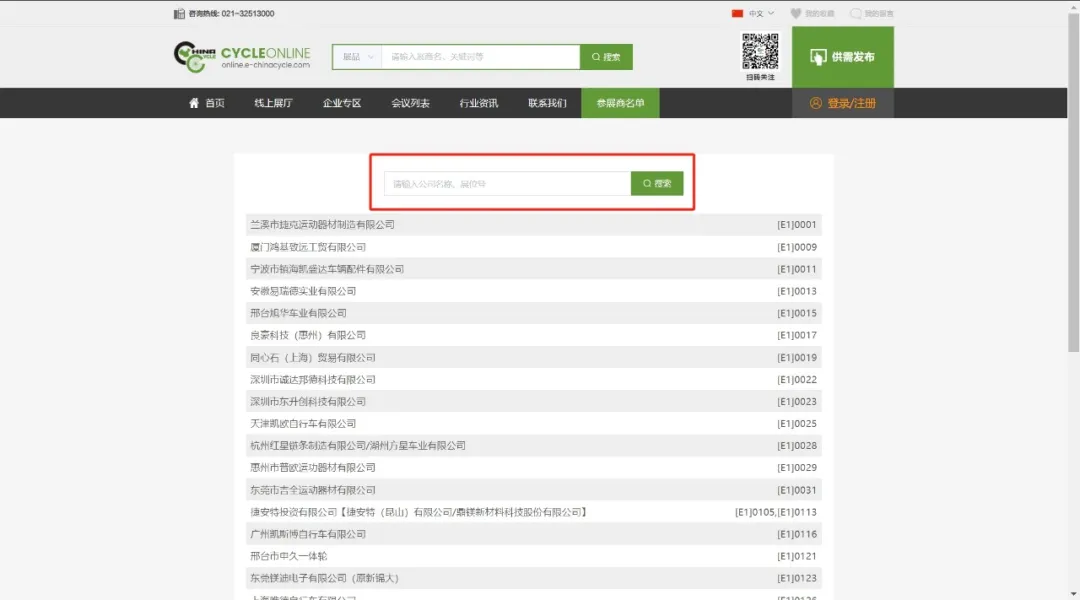Click the phone hotline icon at top left

tap(179, 13)
